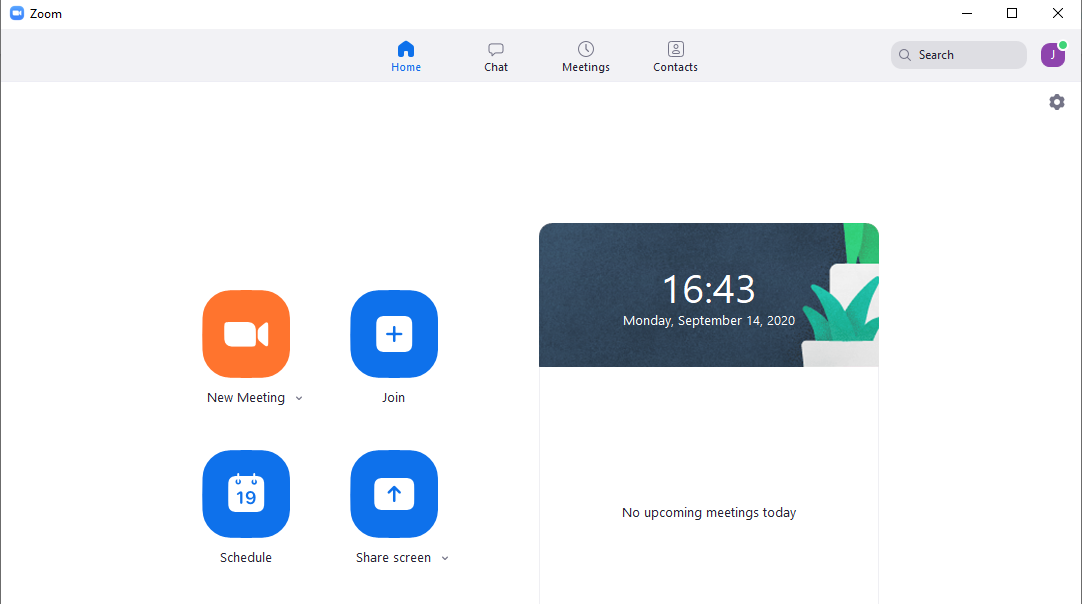Minimize the Zoom window
The width and height of the screenshot is (1082, 604).
pos(967,13)
